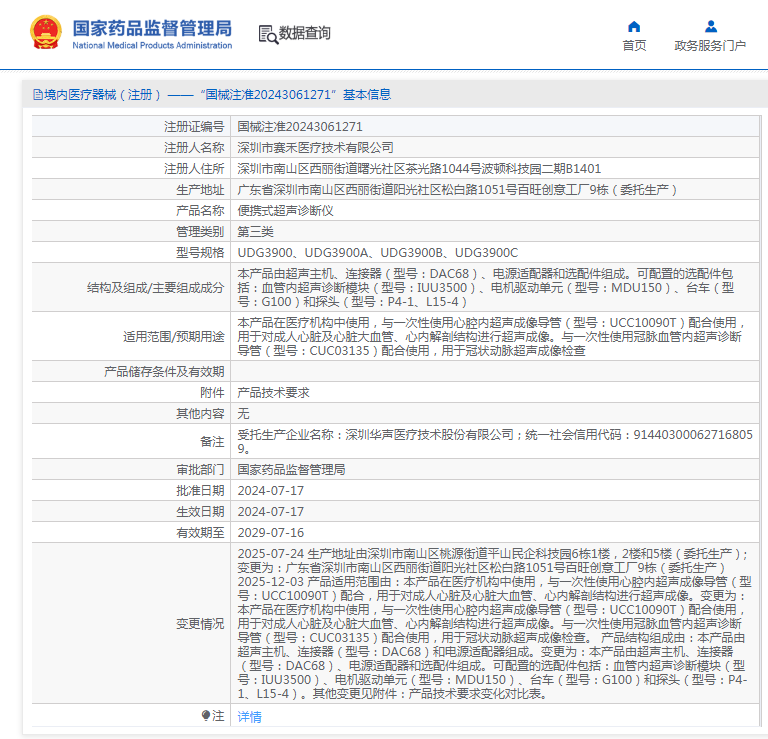Click the 备注 text about 深圳华声医疗

[495, 441]
